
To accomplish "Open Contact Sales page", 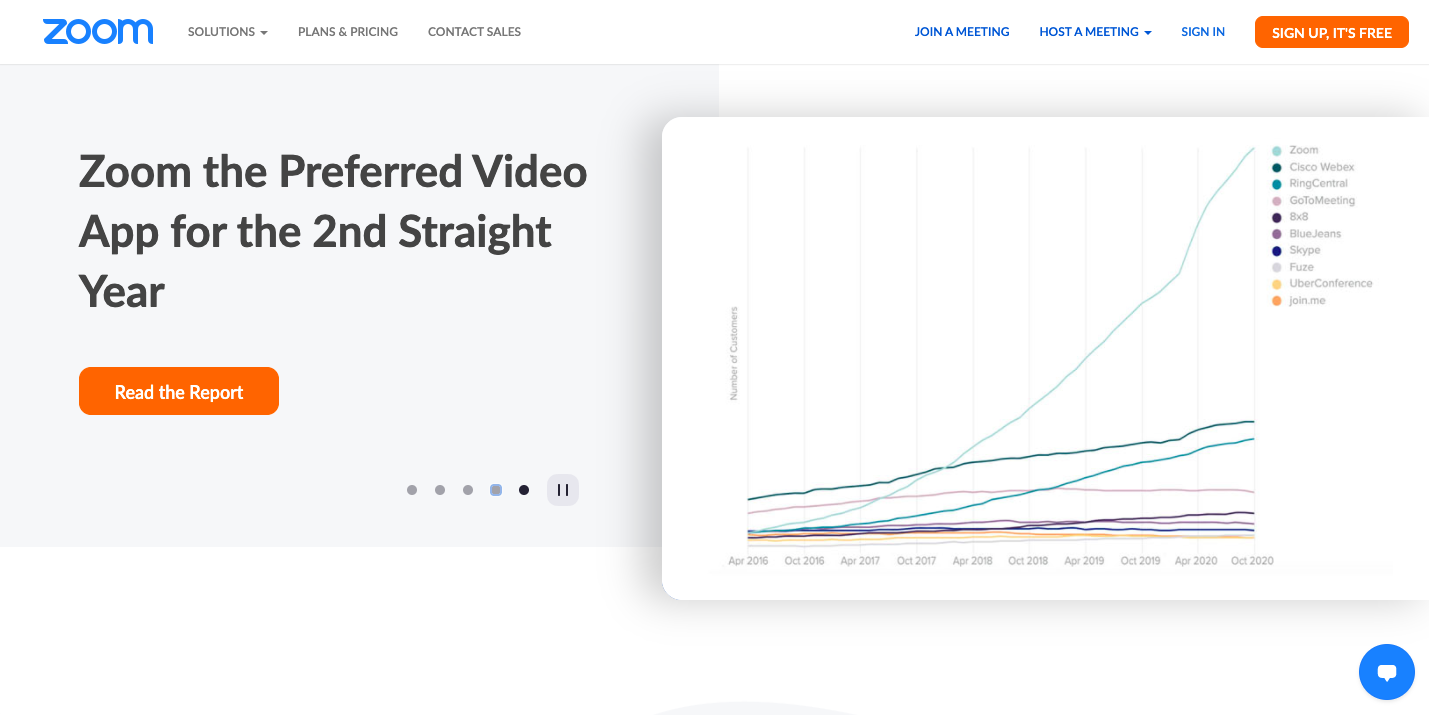I will [x=474, y=32].
